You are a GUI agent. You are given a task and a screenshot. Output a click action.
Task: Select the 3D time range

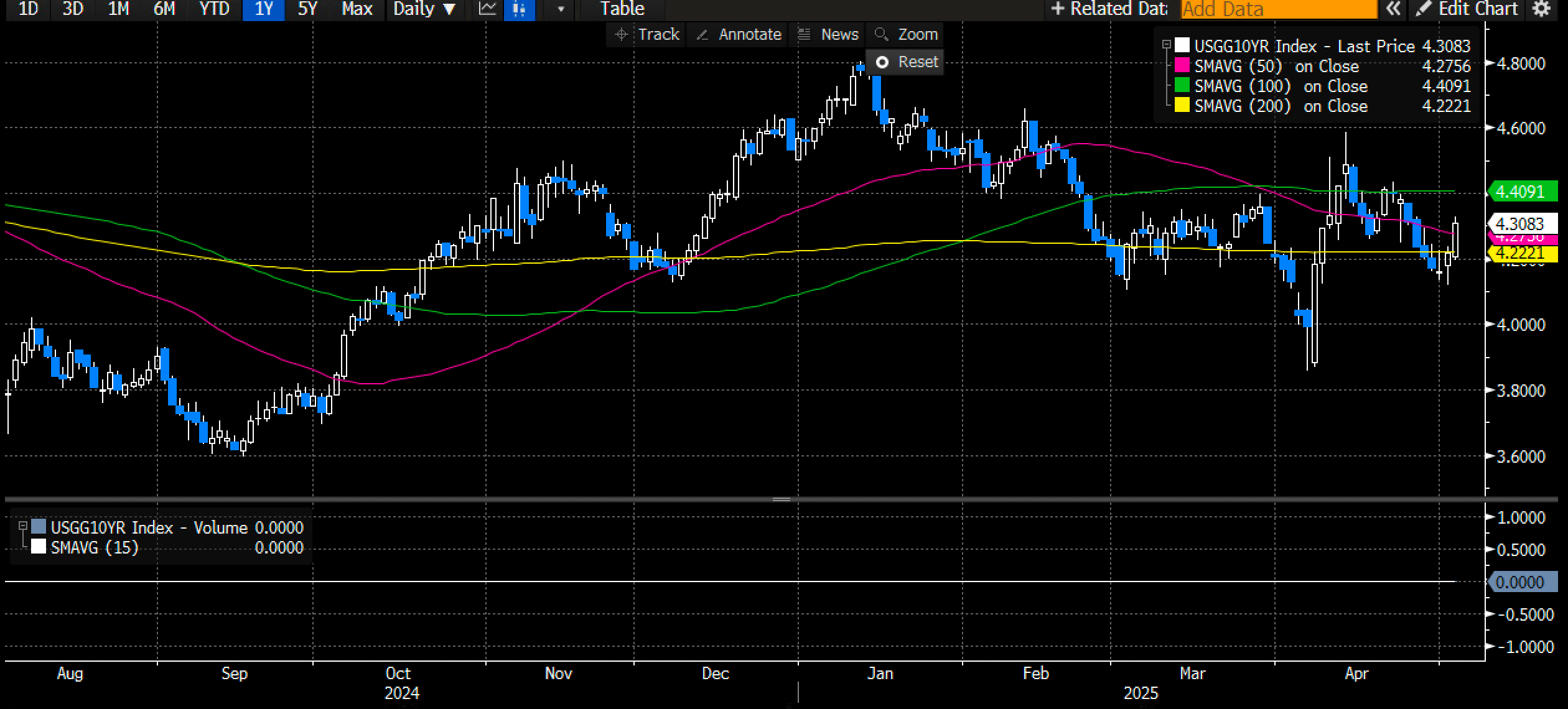click(x=73, y=9)
